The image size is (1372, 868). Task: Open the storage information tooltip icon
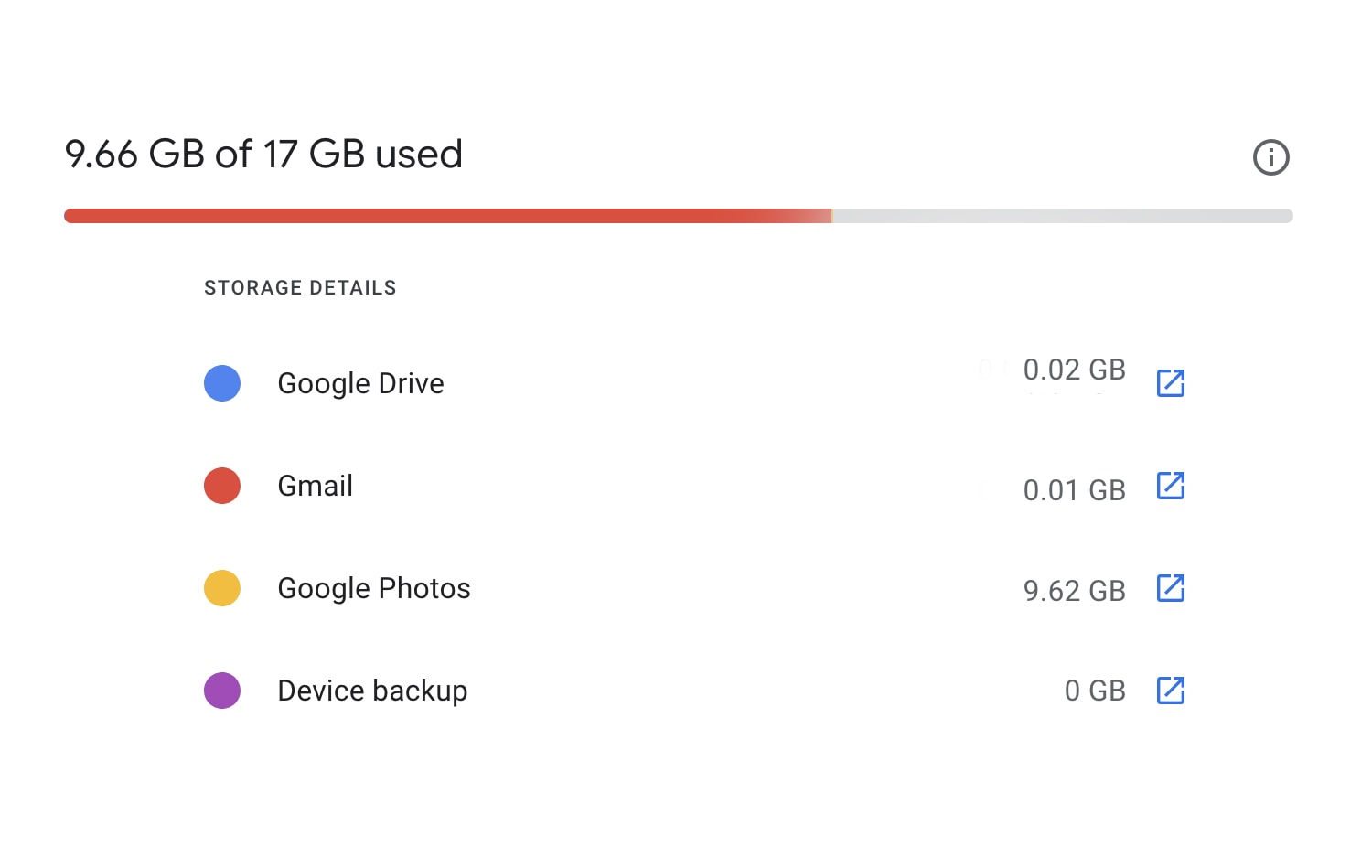[1270, 157]
